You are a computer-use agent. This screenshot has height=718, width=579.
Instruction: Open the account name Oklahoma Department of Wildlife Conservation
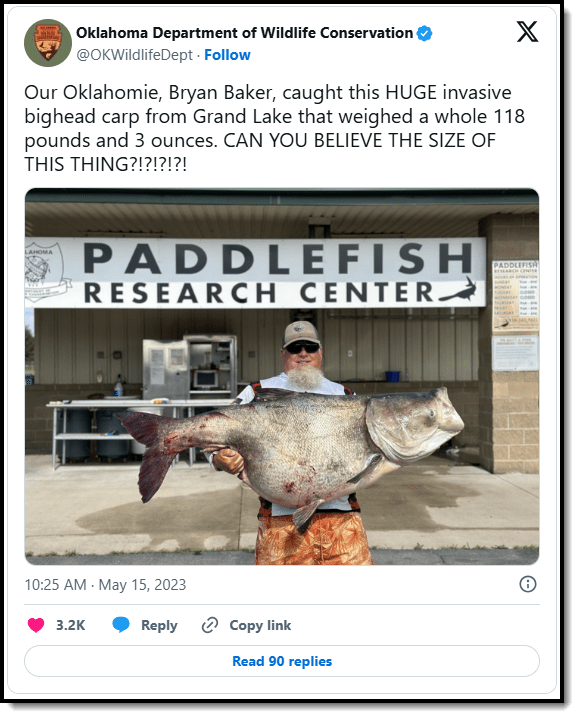point(245,33)
